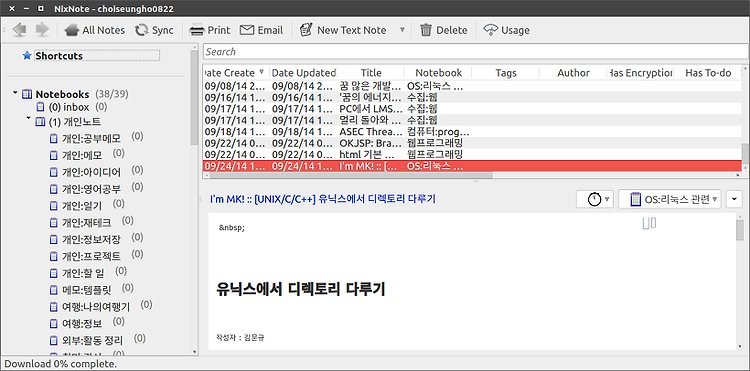The width and height of the screenshot is (750, 371).
Task: Click the 개인:정보저장 notebook icon
Action: click(54, 240)
